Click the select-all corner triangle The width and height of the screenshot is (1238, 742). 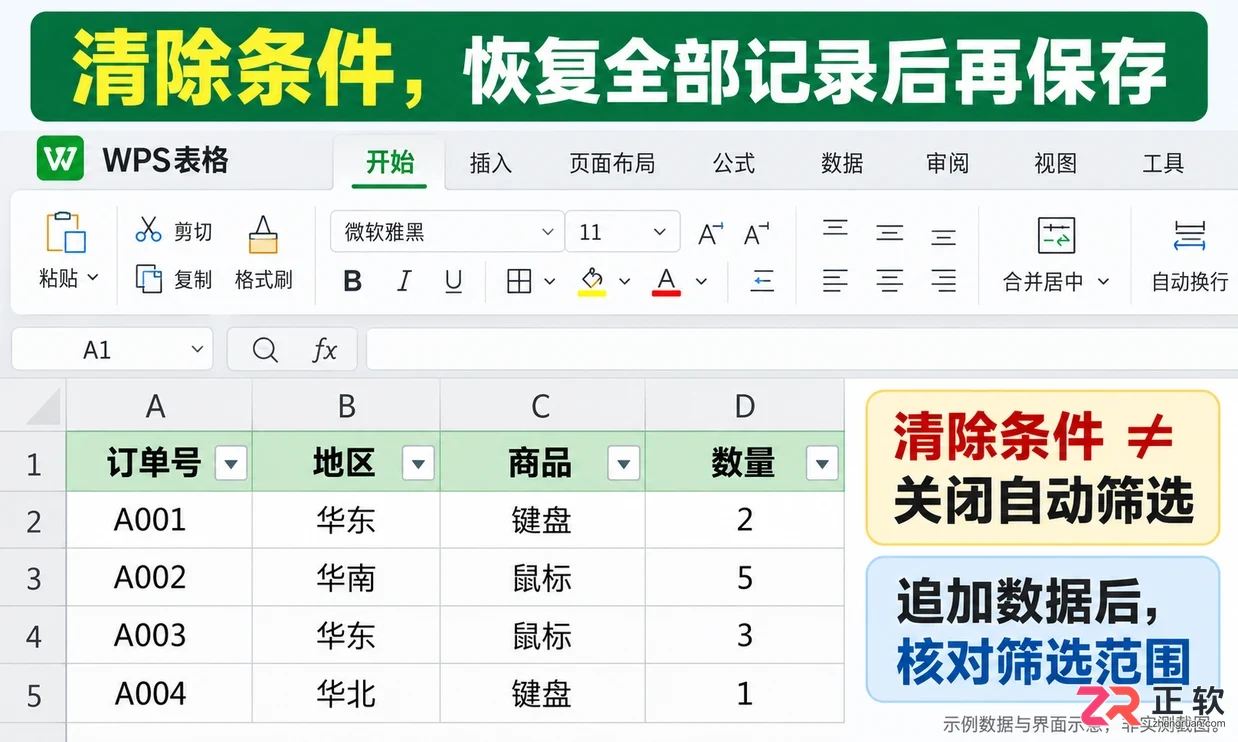42,407
